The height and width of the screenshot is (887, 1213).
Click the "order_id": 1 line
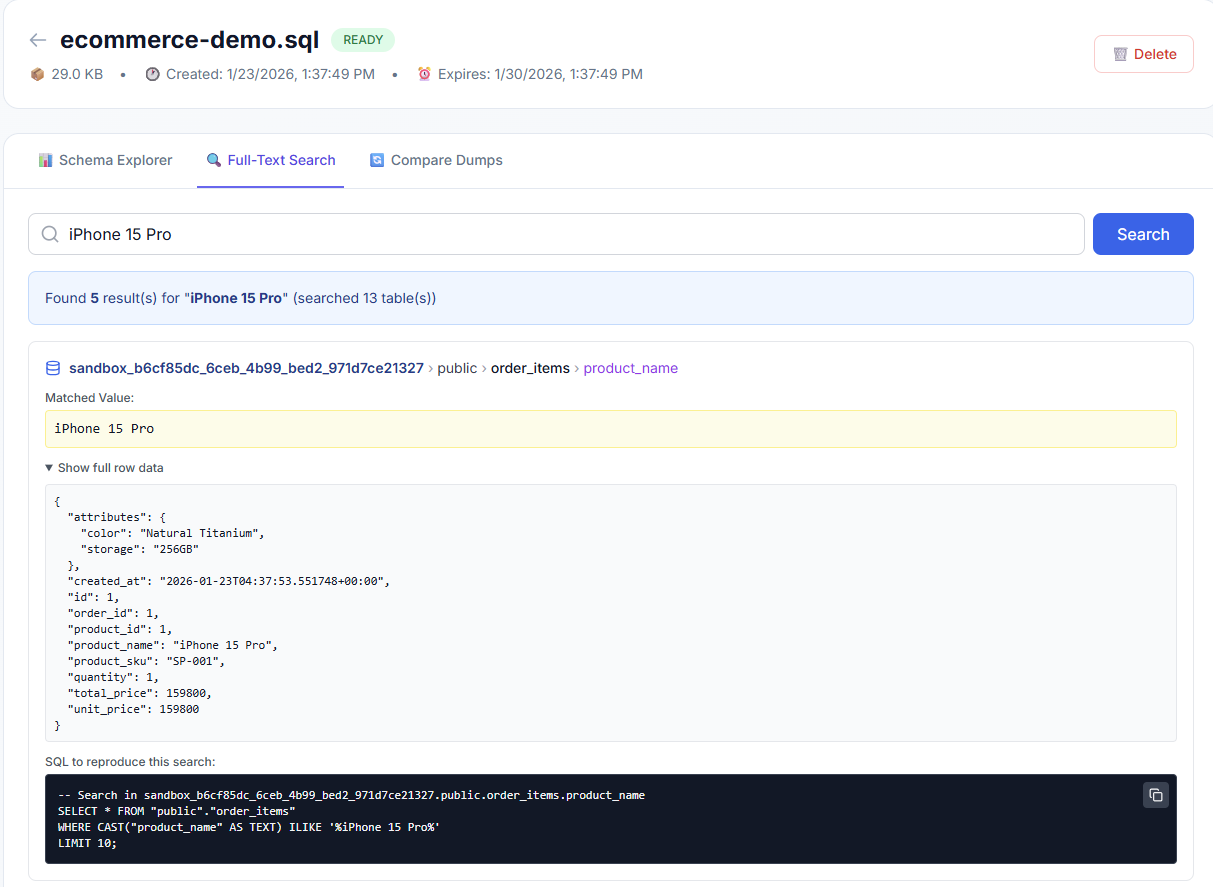click(113, 613)
